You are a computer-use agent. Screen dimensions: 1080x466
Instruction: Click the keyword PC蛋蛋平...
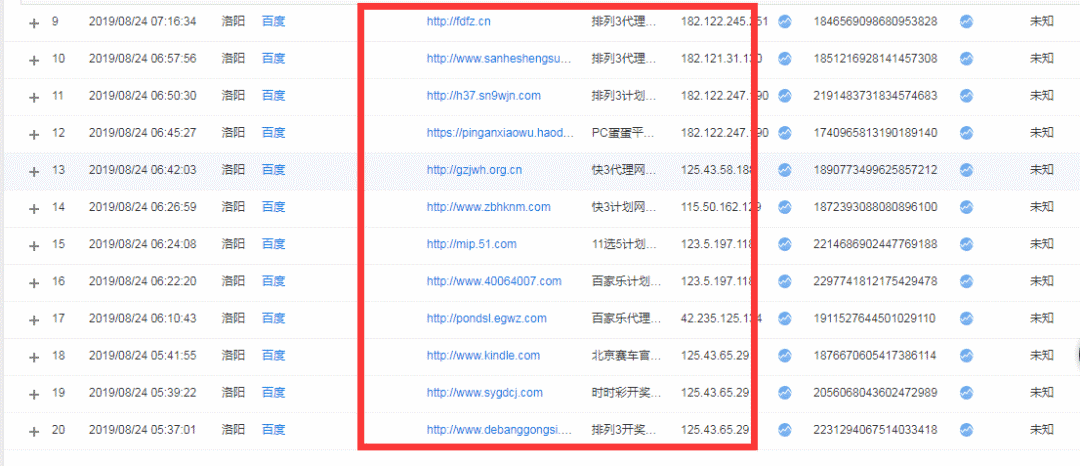click(x=621, y=132)
